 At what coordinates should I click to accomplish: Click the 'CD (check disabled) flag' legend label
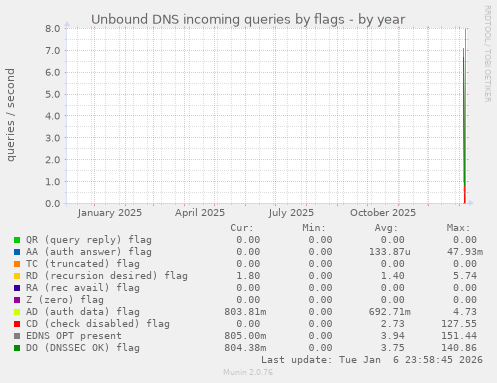(98, 324)
